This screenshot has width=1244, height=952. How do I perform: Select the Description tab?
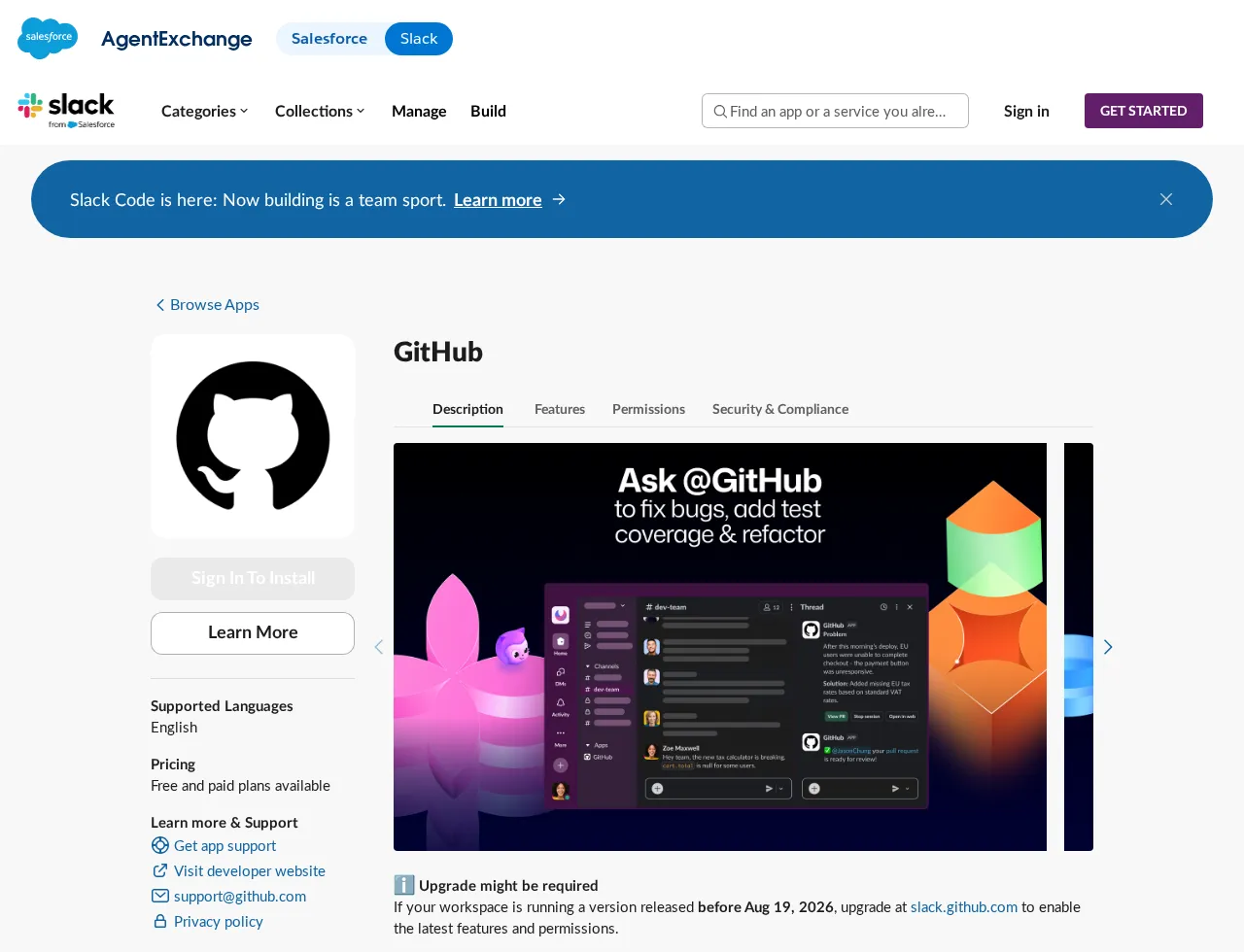tap(467, 409)
